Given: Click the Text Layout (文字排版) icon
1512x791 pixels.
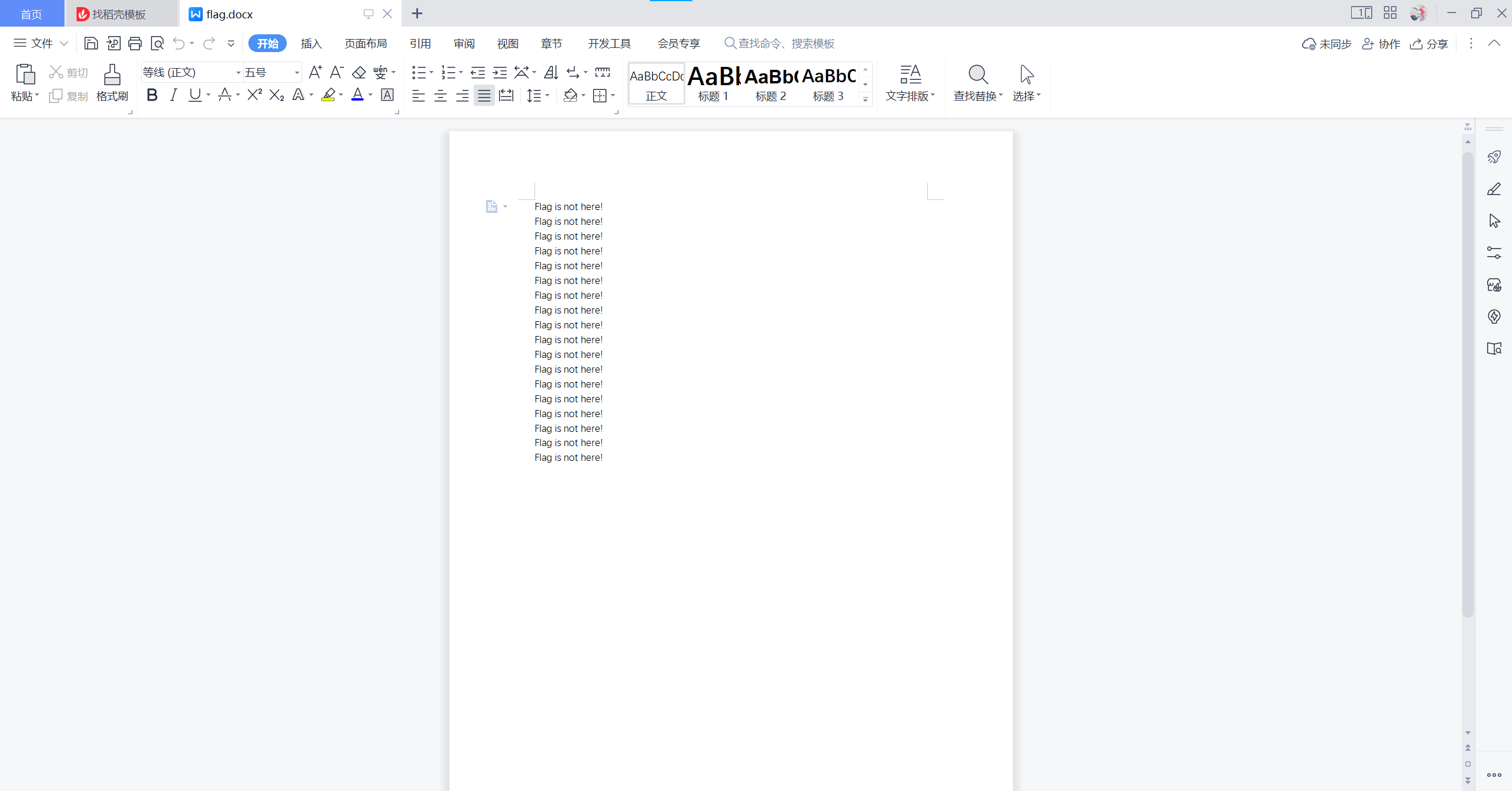Looking at the screenshot, I should tap(909, 82).
